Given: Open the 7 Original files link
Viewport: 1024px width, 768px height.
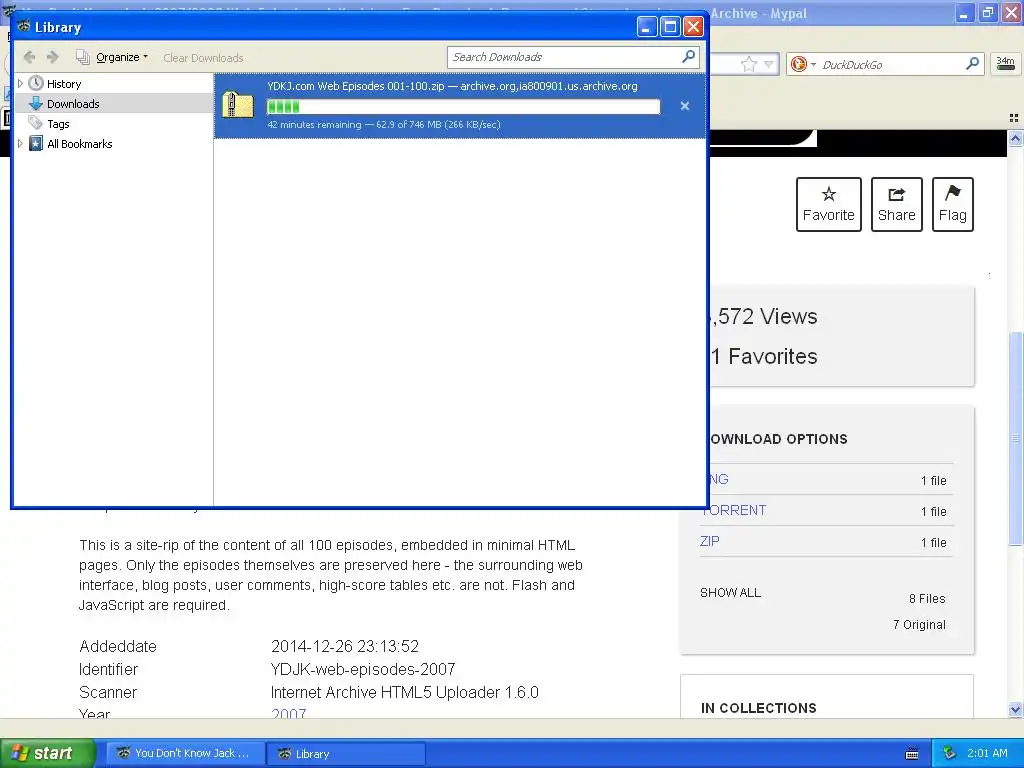Looking at the screenshot, I should point(919,625).
